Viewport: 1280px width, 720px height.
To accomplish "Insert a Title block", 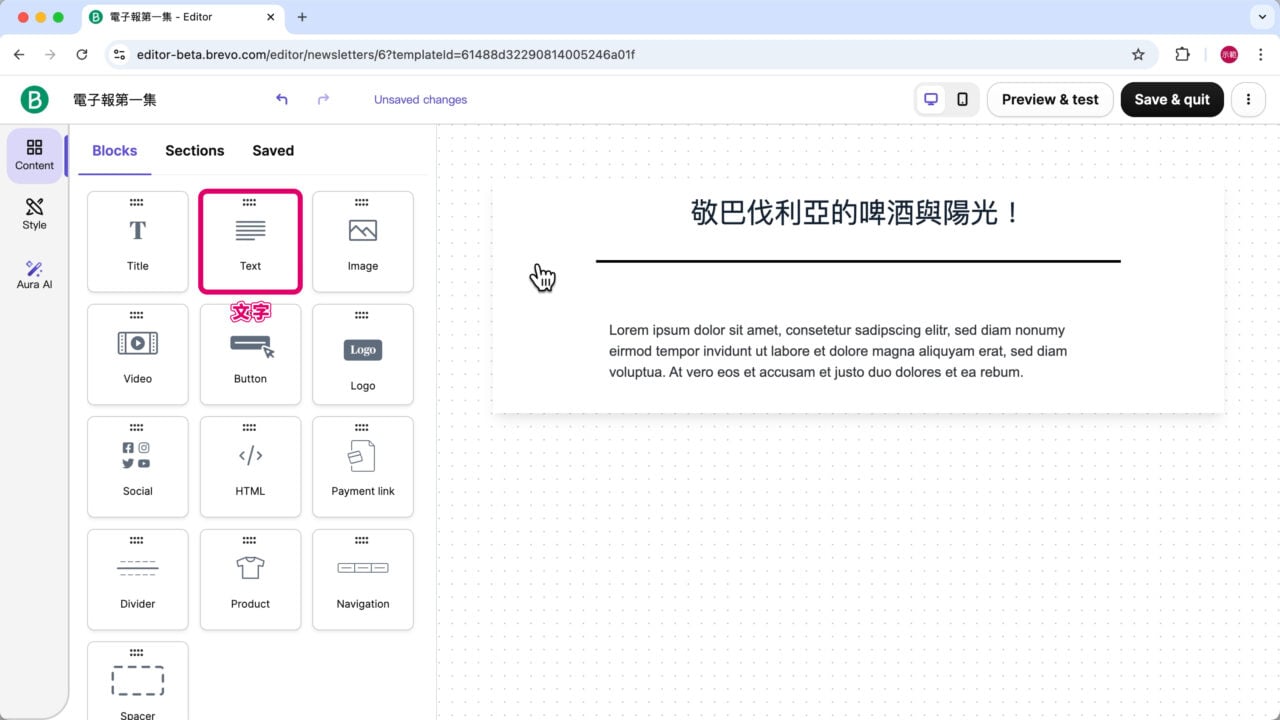I will coord(137,240).
